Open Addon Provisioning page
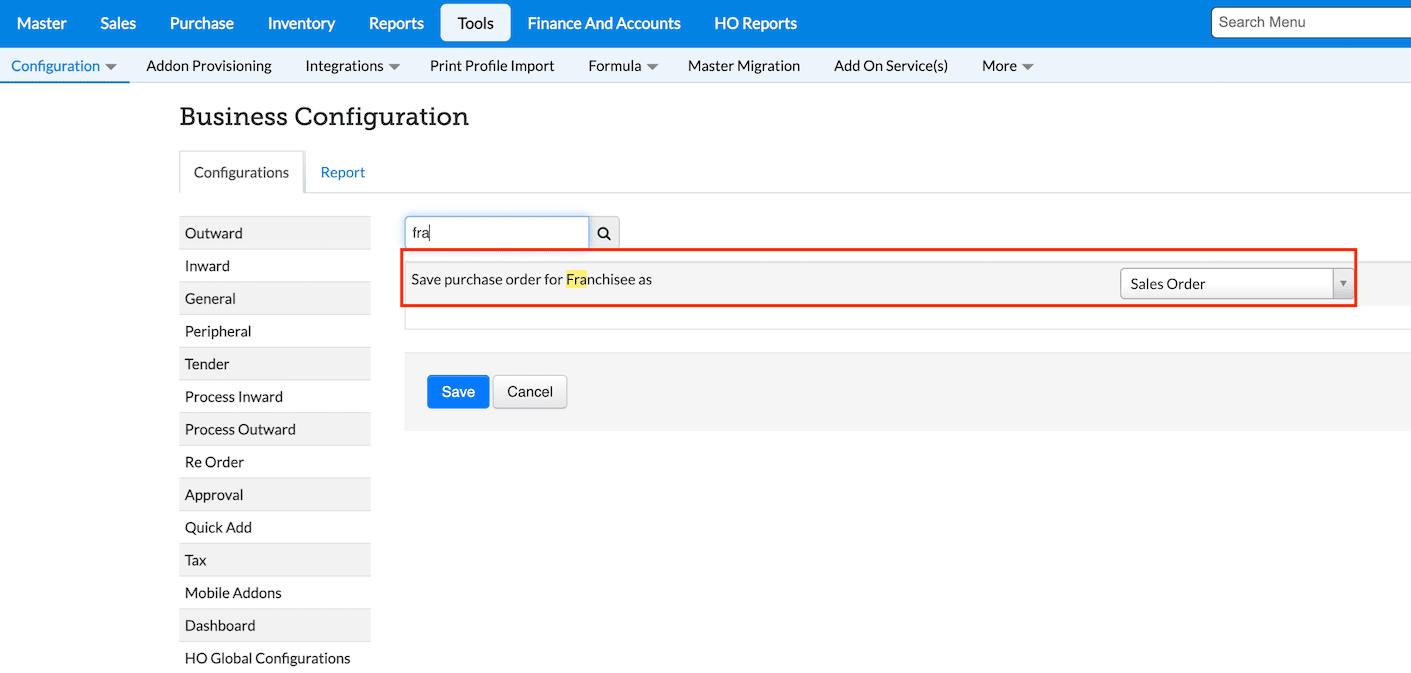Viewport: 1411px width, 673px height. tap(209, 66)
